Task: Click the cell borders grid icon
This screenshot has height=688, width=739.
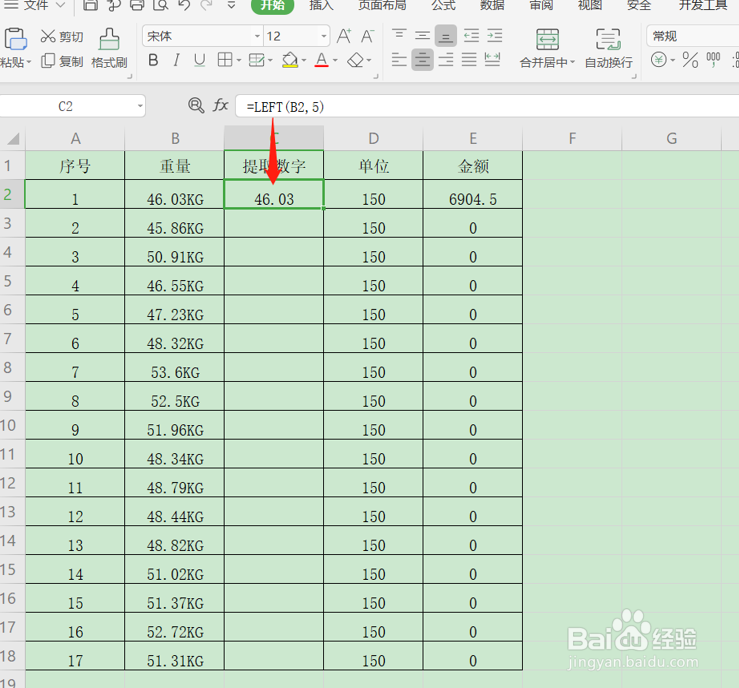Action: pyautogui.click(x=225, y=60)
